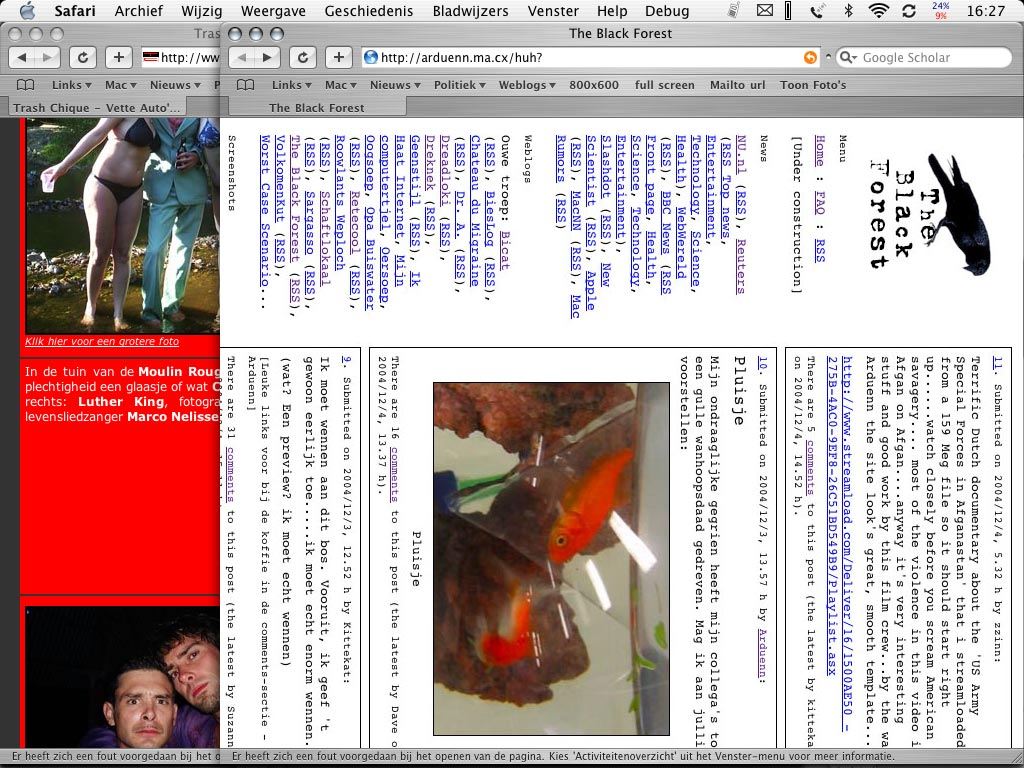Click the phone status menu bar icon
The height and width of the screenshot is (768, 1024).
[817, 10]
